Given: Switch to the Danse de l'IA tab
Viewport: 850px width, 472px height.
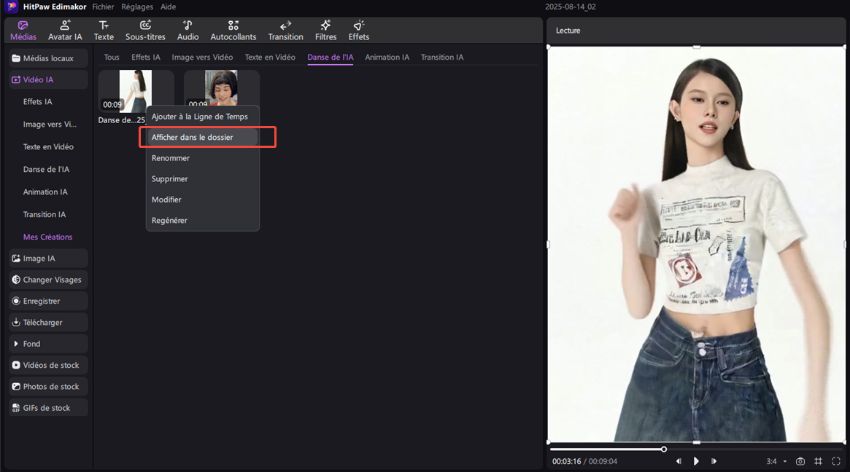Looking at the screenshot, I should point(330,57).
